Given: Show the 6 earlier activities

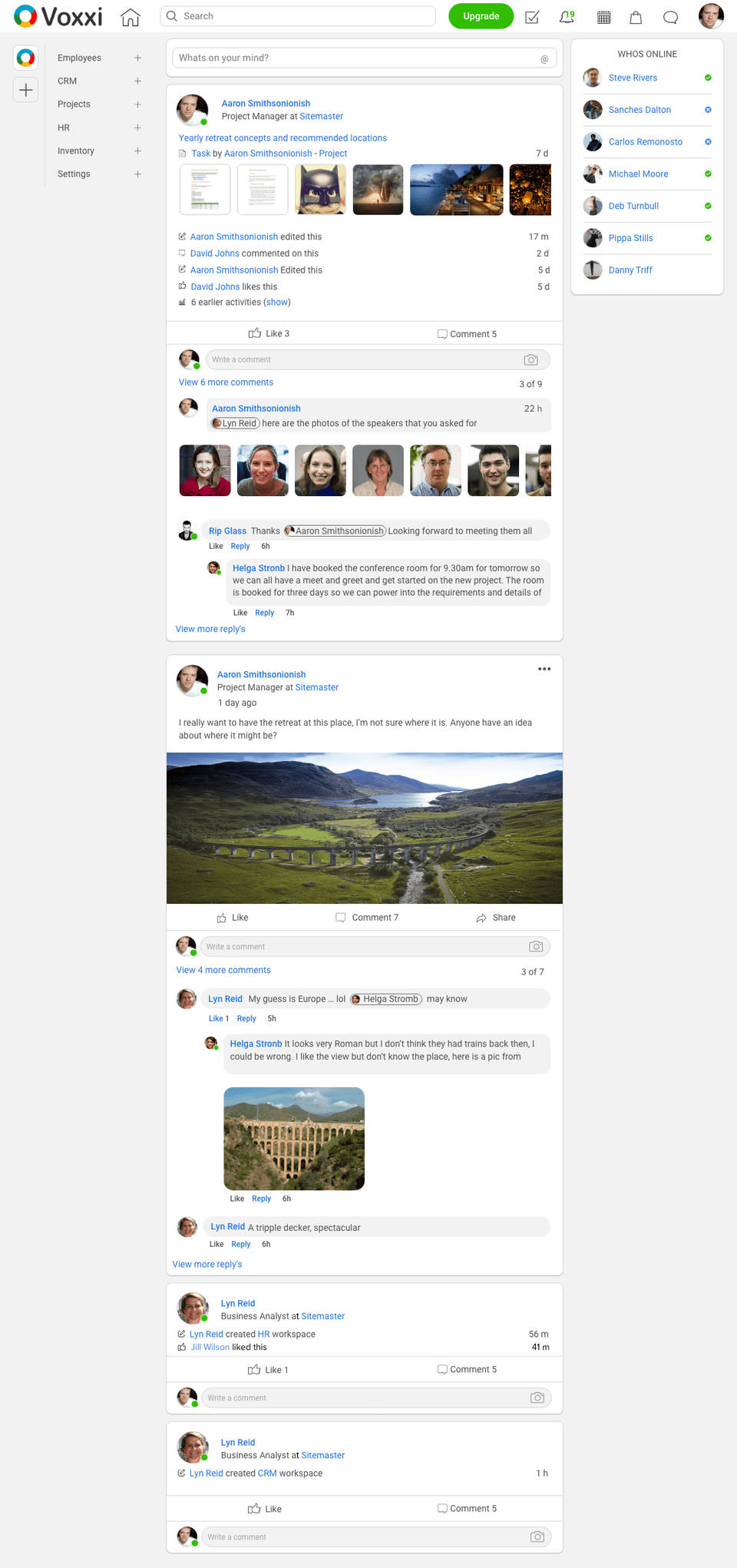Looking at the screenshot, I should 277,303.
